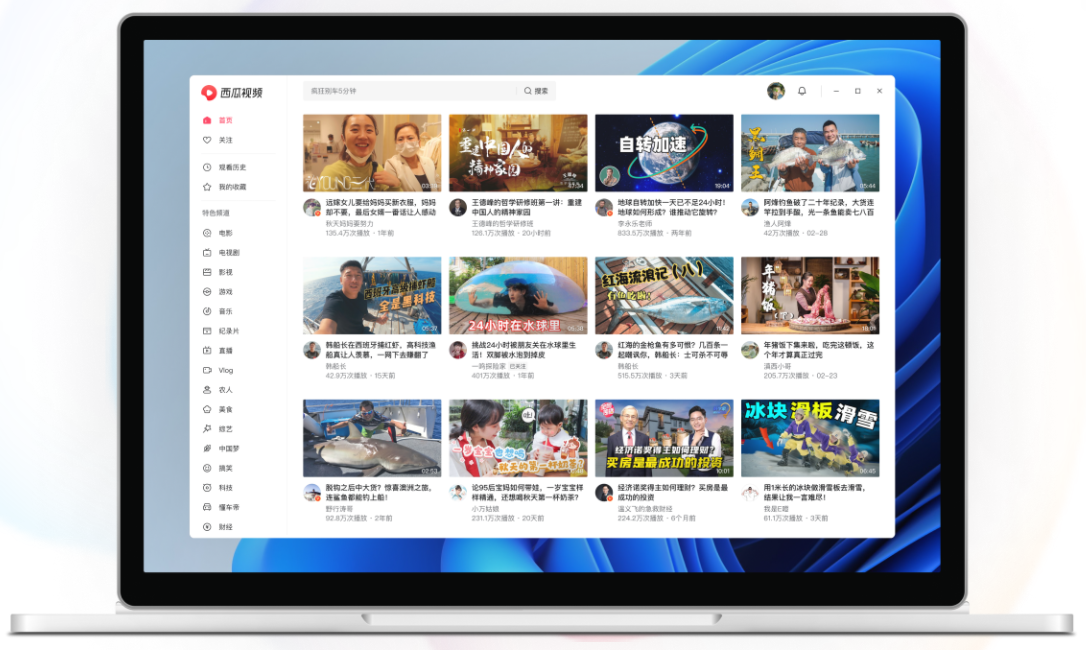The height and width of the screenshot is (650, 1086).
Task: Select the 科技 tech channel icon
Action: click(206, 488)
